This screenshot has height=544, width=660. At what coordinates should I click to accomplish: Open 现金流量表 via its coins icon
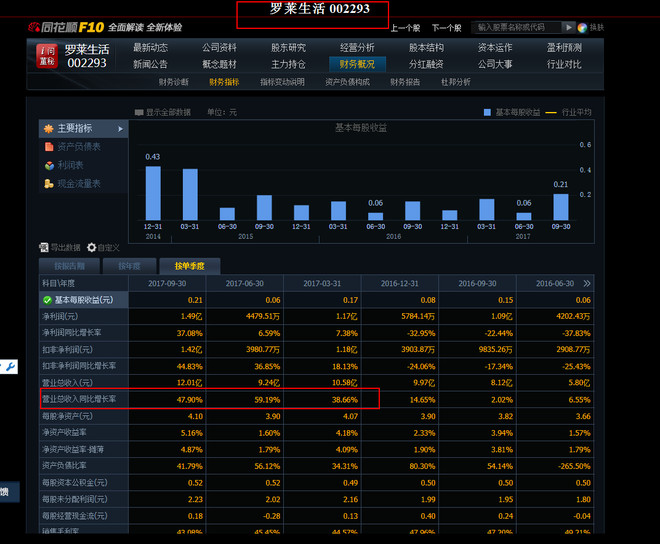click(49, 184)
